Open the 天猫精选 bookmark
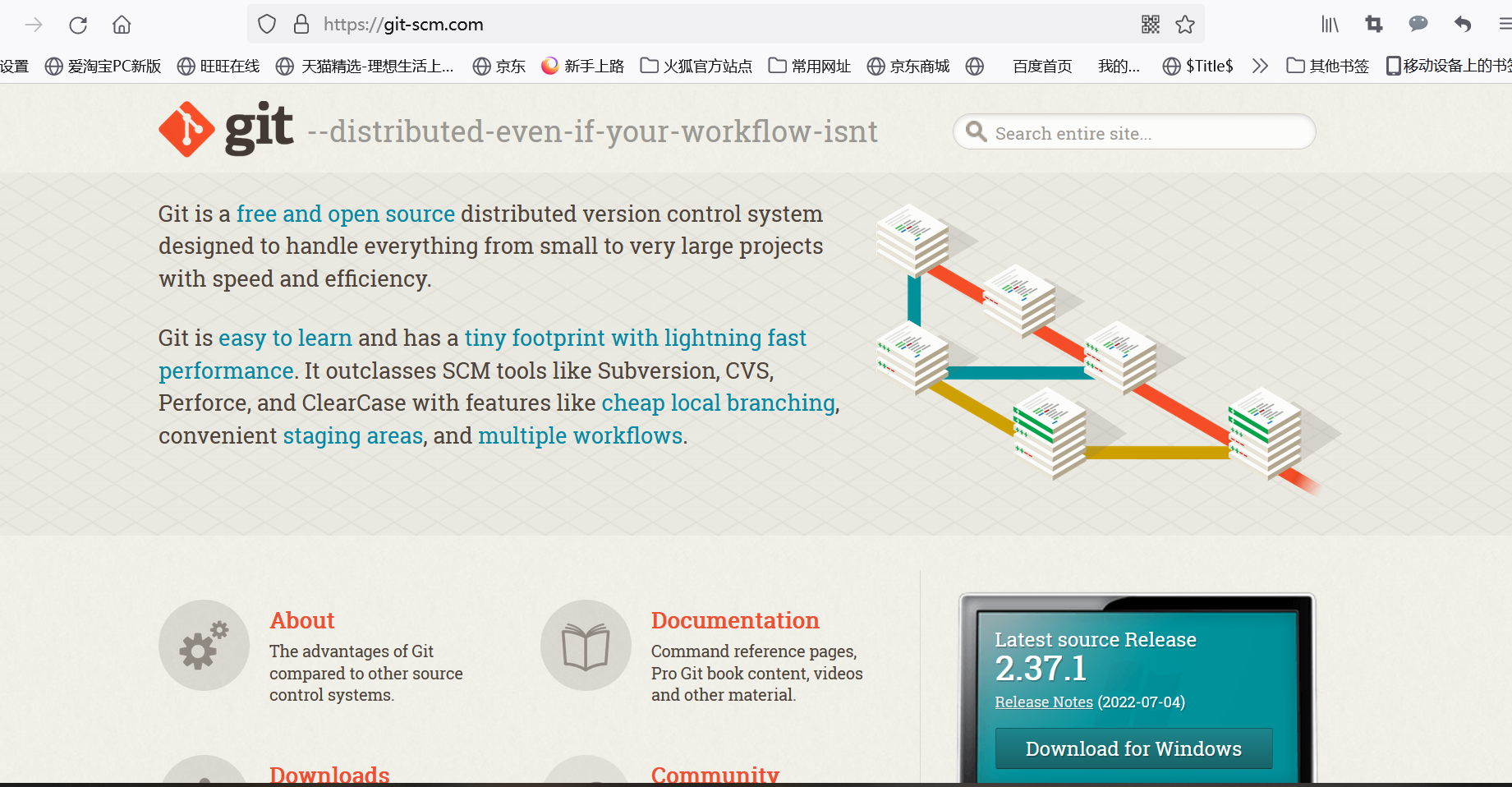Screen dimensions: 1512x787 pyautogui.click(x=365, y=67)
